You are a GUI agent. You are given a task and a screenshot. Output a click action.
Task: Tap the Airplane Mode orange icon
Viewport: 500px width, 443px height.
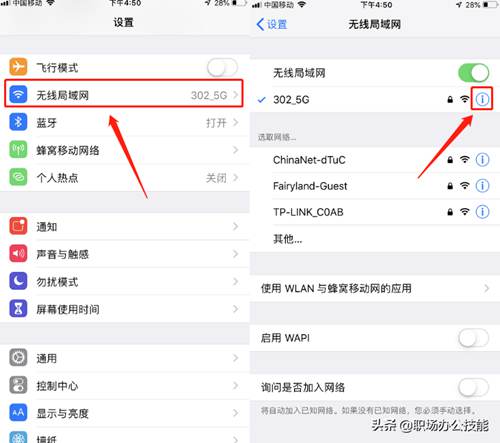(18, 67)
